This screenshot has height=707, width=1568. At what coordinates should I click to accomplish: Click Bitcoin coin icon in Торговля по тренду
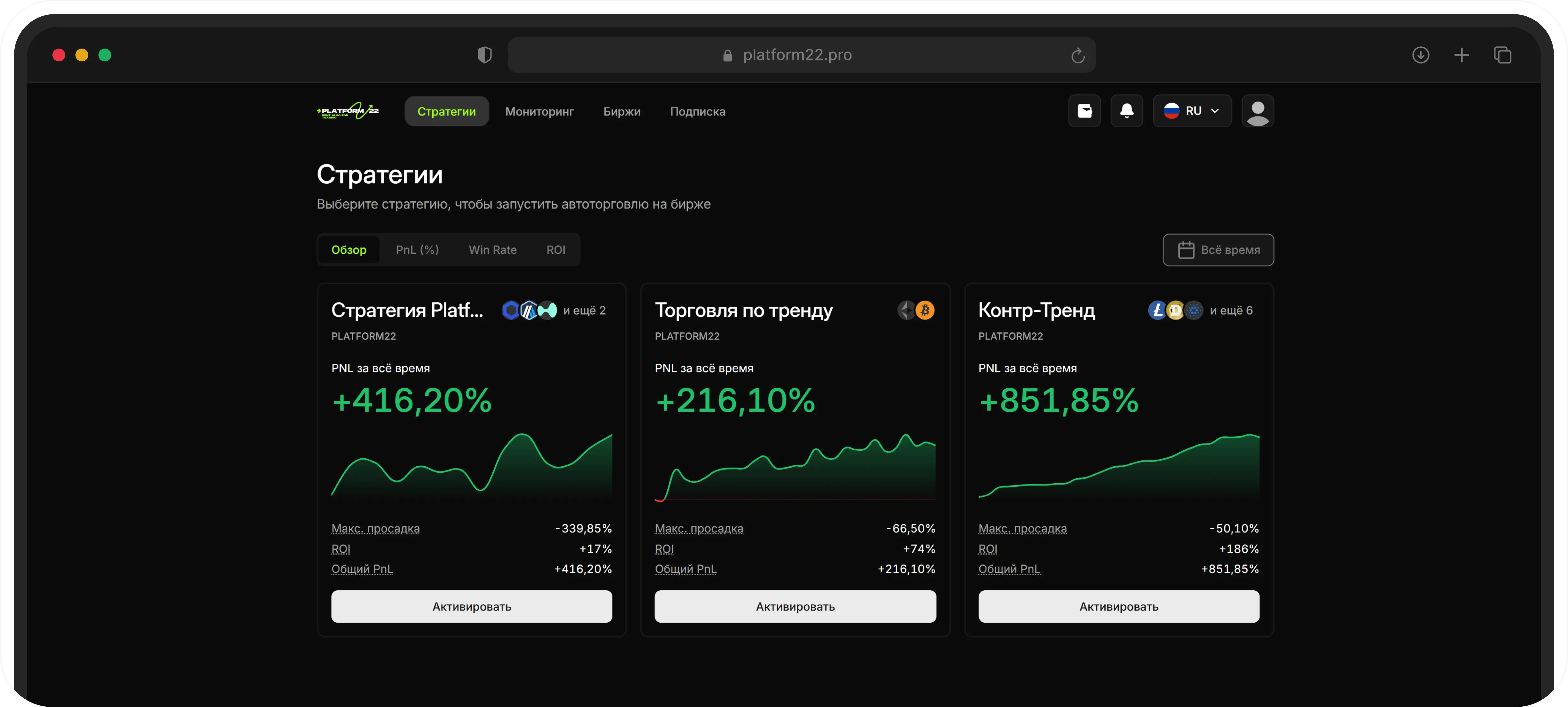click(925, 310)
